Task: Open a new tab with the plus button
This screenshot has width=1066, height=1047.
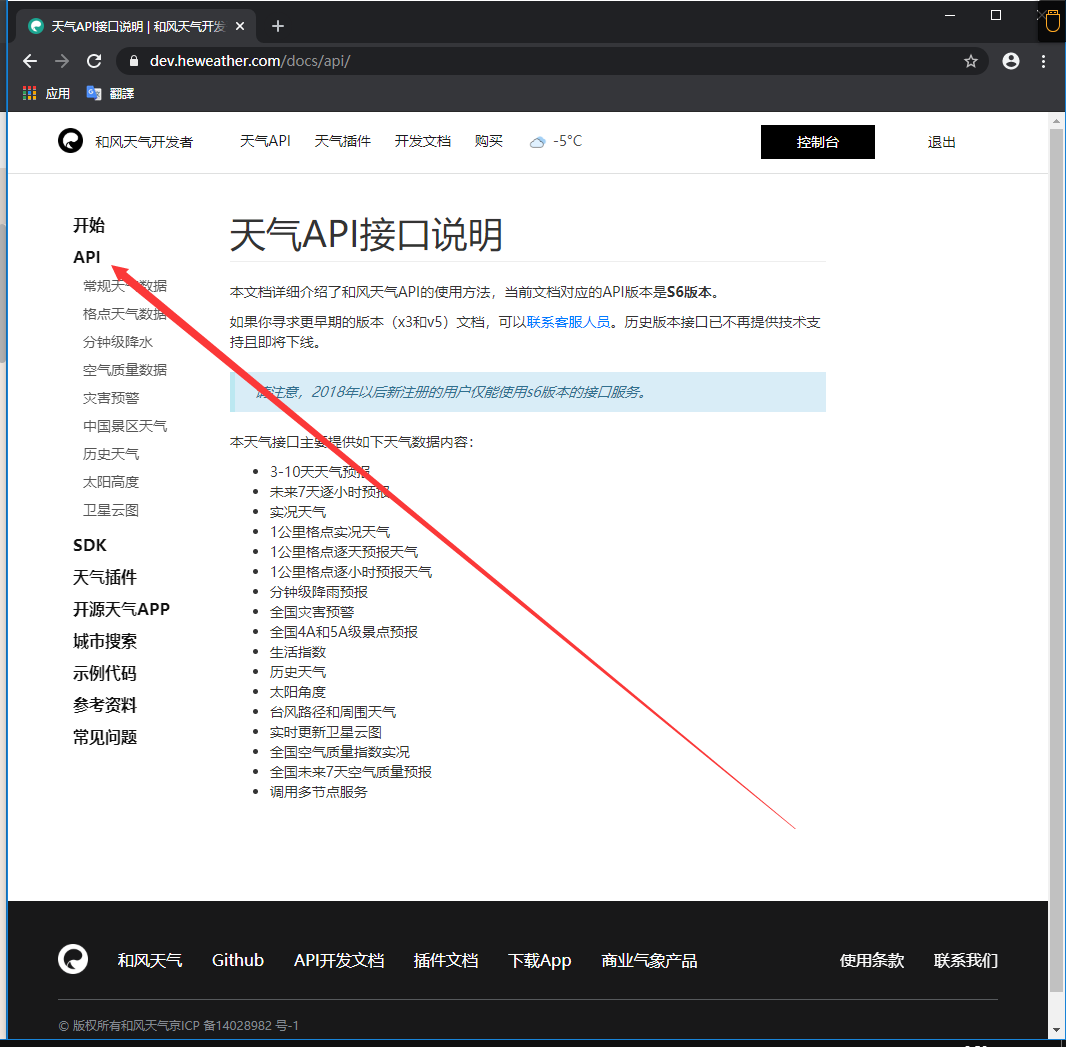Action: coord(277,26)
